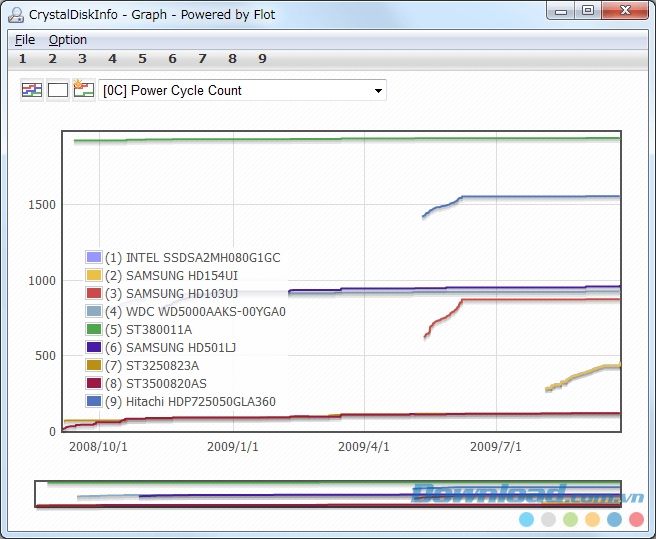This screenshot has height=539, width=656.
Task: Click the overview range selector graph below chart
Action: pyautogui.click(x=328, y=494)
